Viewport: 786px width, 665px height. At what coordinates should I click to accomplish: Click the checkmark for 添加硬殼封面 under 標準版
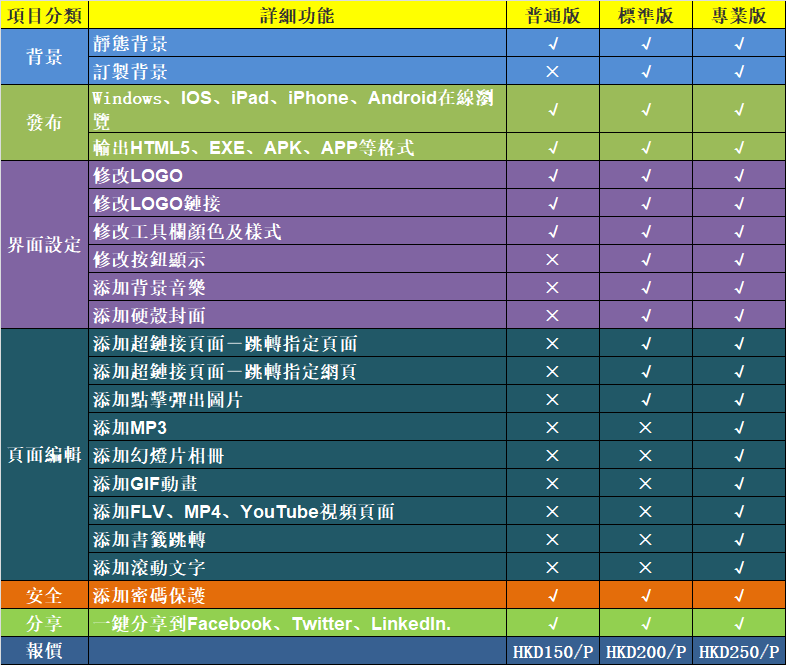(646, 316)
